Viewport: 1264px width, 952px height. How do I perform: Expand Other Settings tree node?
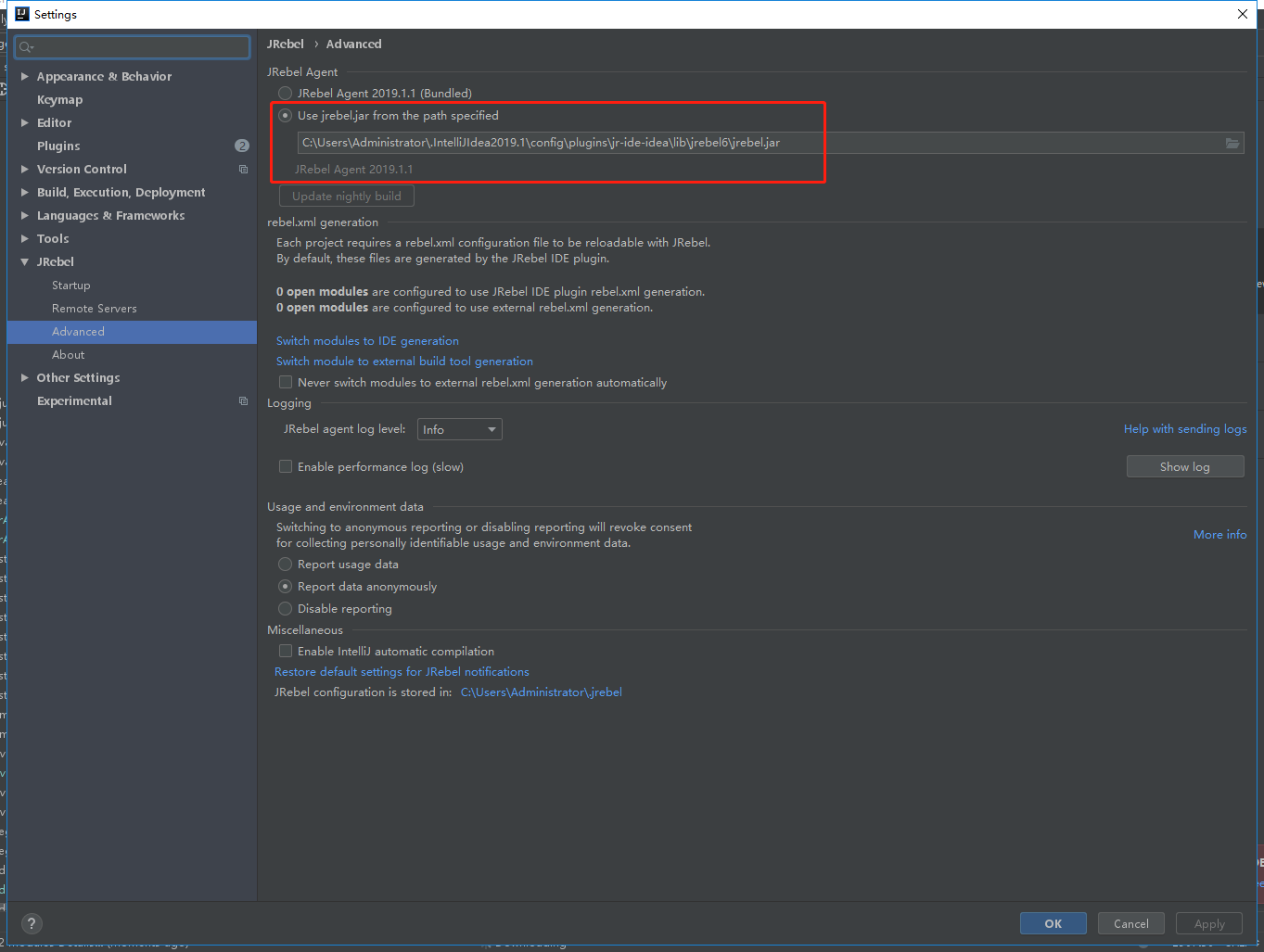click(25, 377)
